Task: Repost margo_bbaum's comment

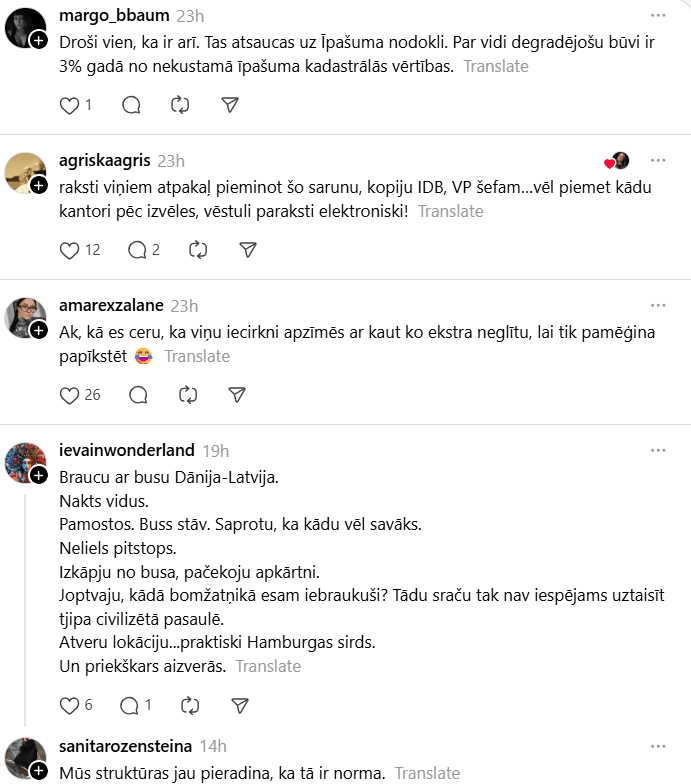Action: click(181, 105)
